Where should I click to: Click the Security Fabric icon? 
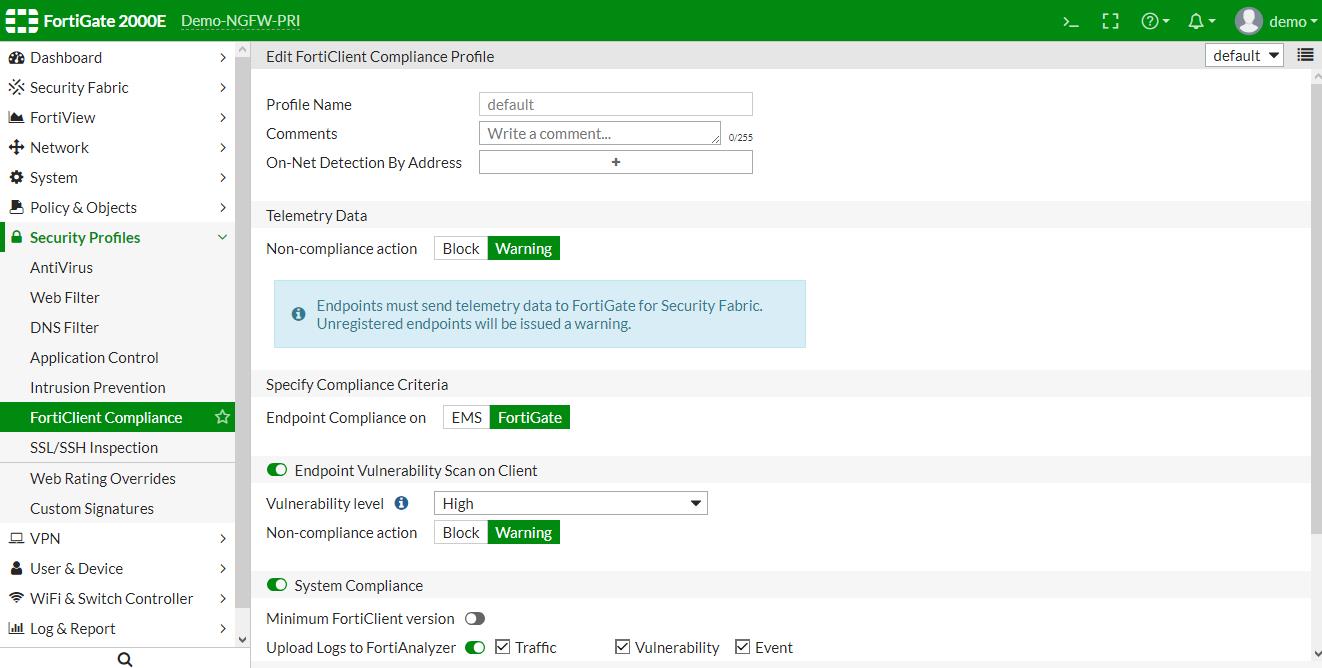tap(16, 88)
